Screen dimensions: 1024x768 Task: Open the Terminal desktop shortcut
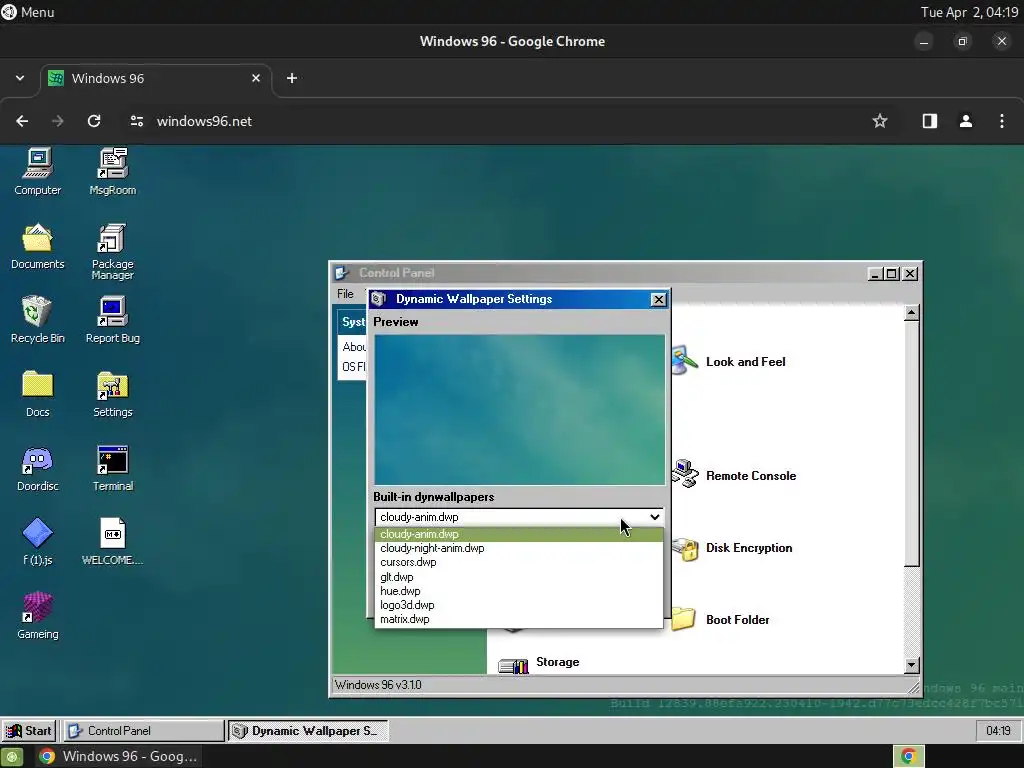112,468
